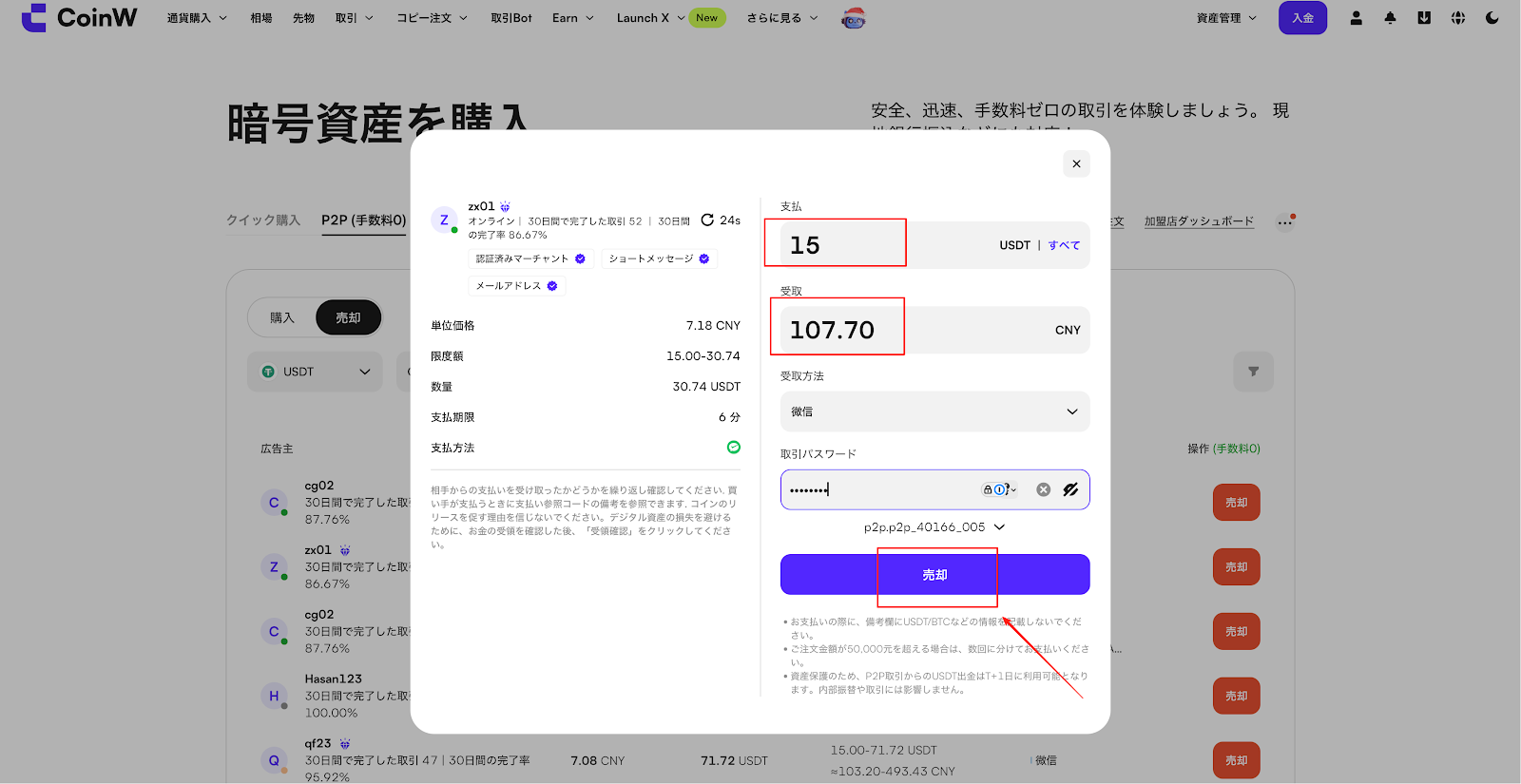
Task: Click the filter funnel icon
Action: click(1253, 372)
